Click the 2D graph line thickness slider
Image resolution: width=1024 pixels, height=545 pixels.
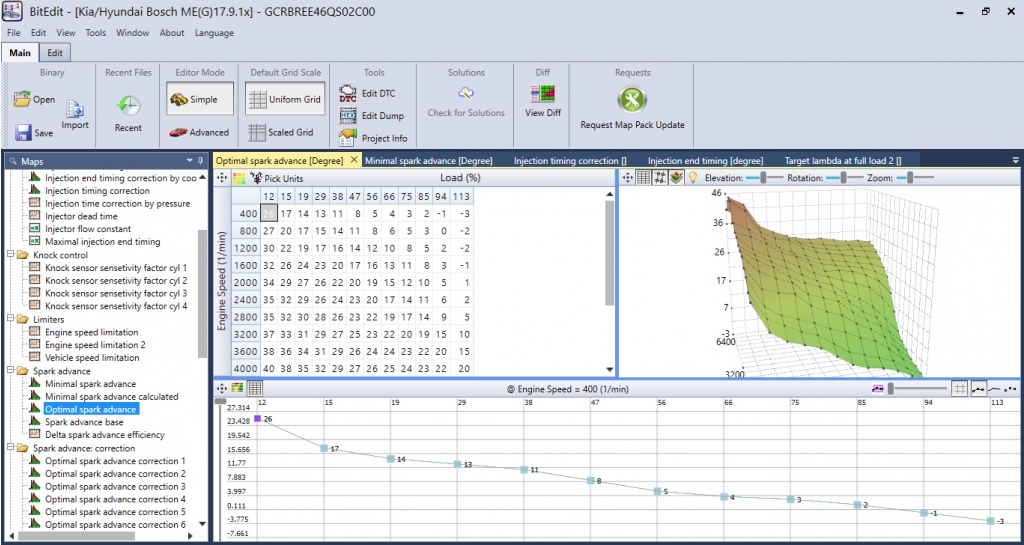pyautogui.click(x=917, y=388)
